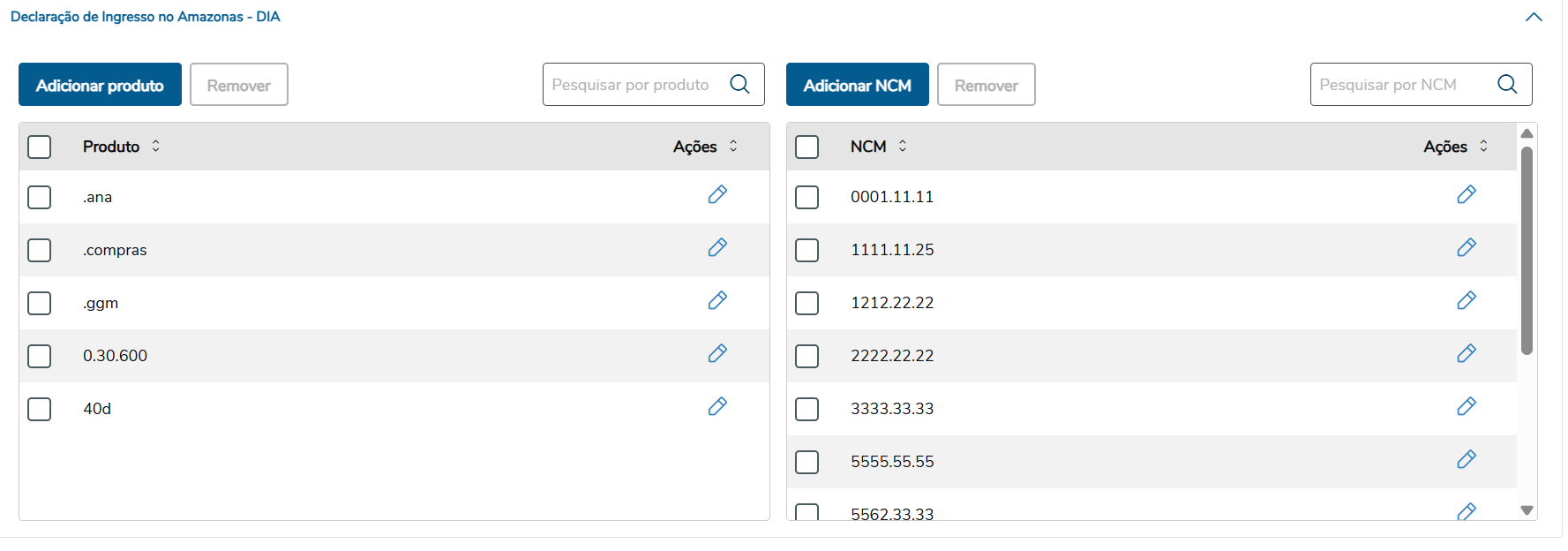Edit the 0.30.600 product entry
Viewport: 1568px width, 551px height.
pos(717,354)
